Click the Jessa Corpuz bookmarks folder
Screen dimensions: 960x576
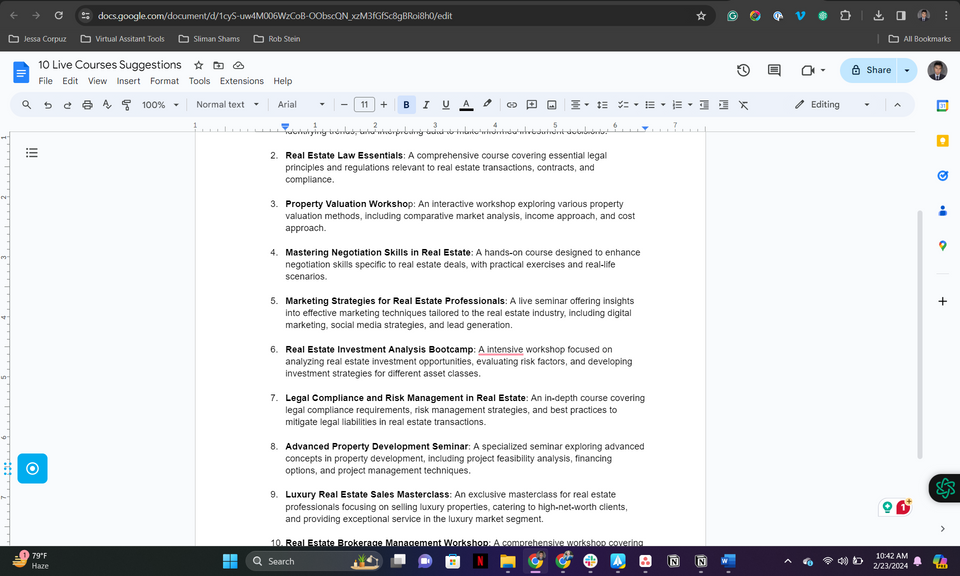pyautogui.click(x=37, y=39)
